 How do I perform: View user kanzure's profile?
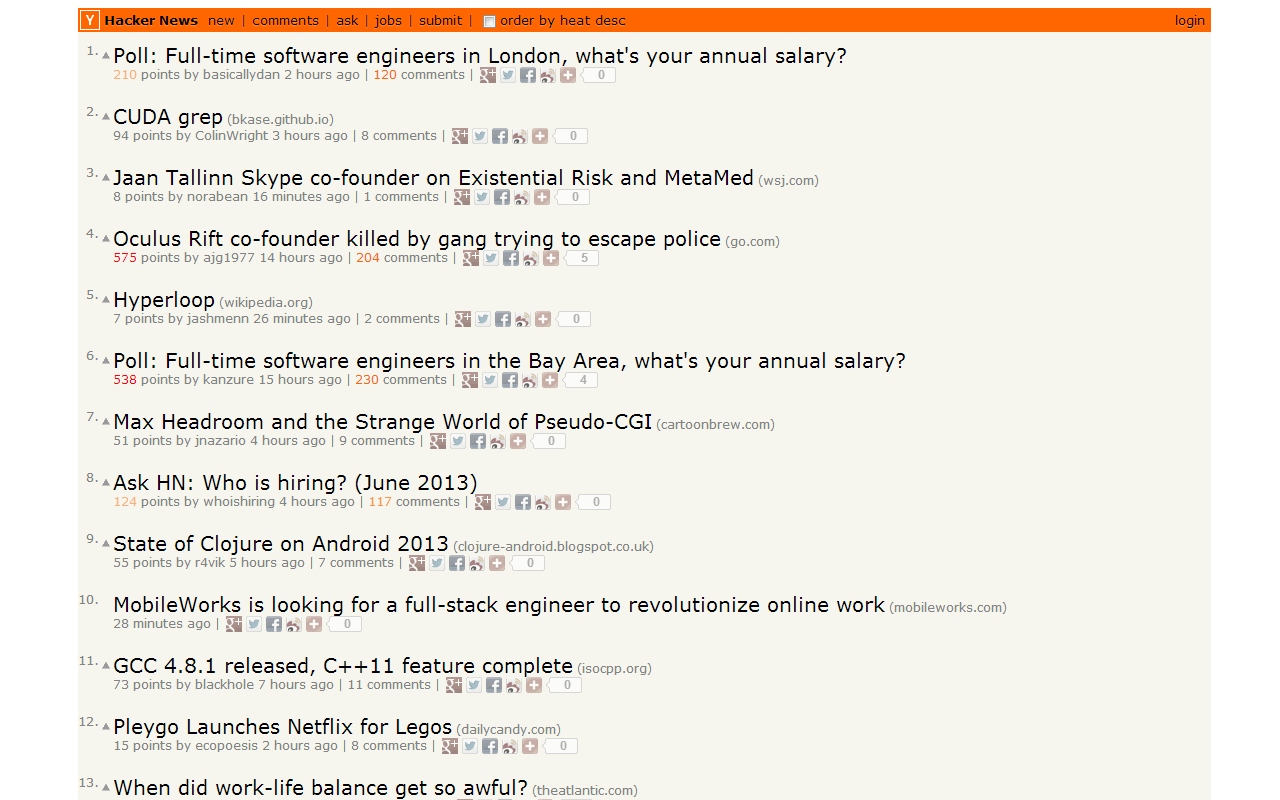(229, 380)
